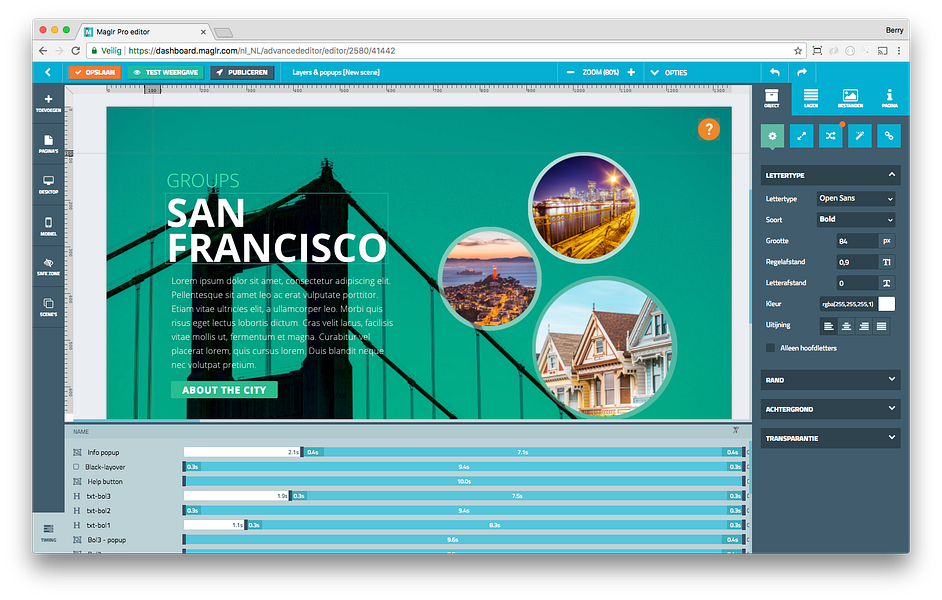Expand the Transparantie section

830,438
